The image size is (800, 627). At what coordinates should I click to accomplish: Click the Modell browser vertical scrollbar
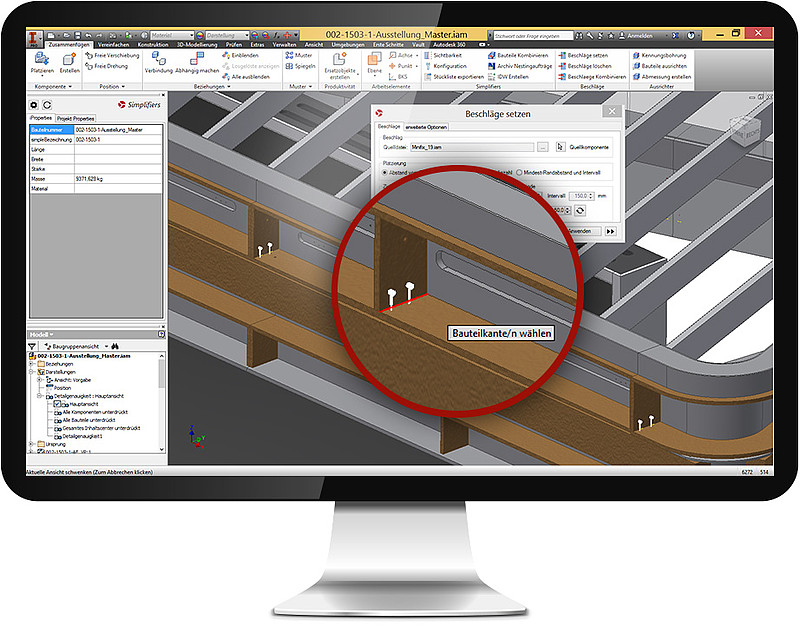(x=162, y=402)
